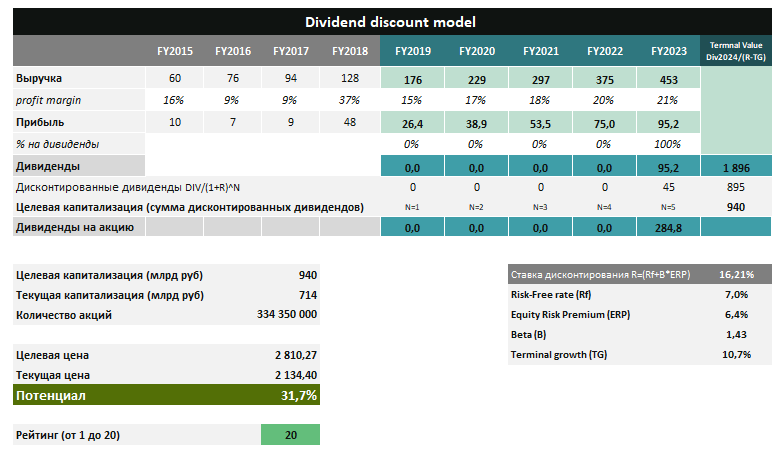The image size is (780, 450).
Task: Select FY2018 revenue cell showing 128
Action: [x=349, y=79]
